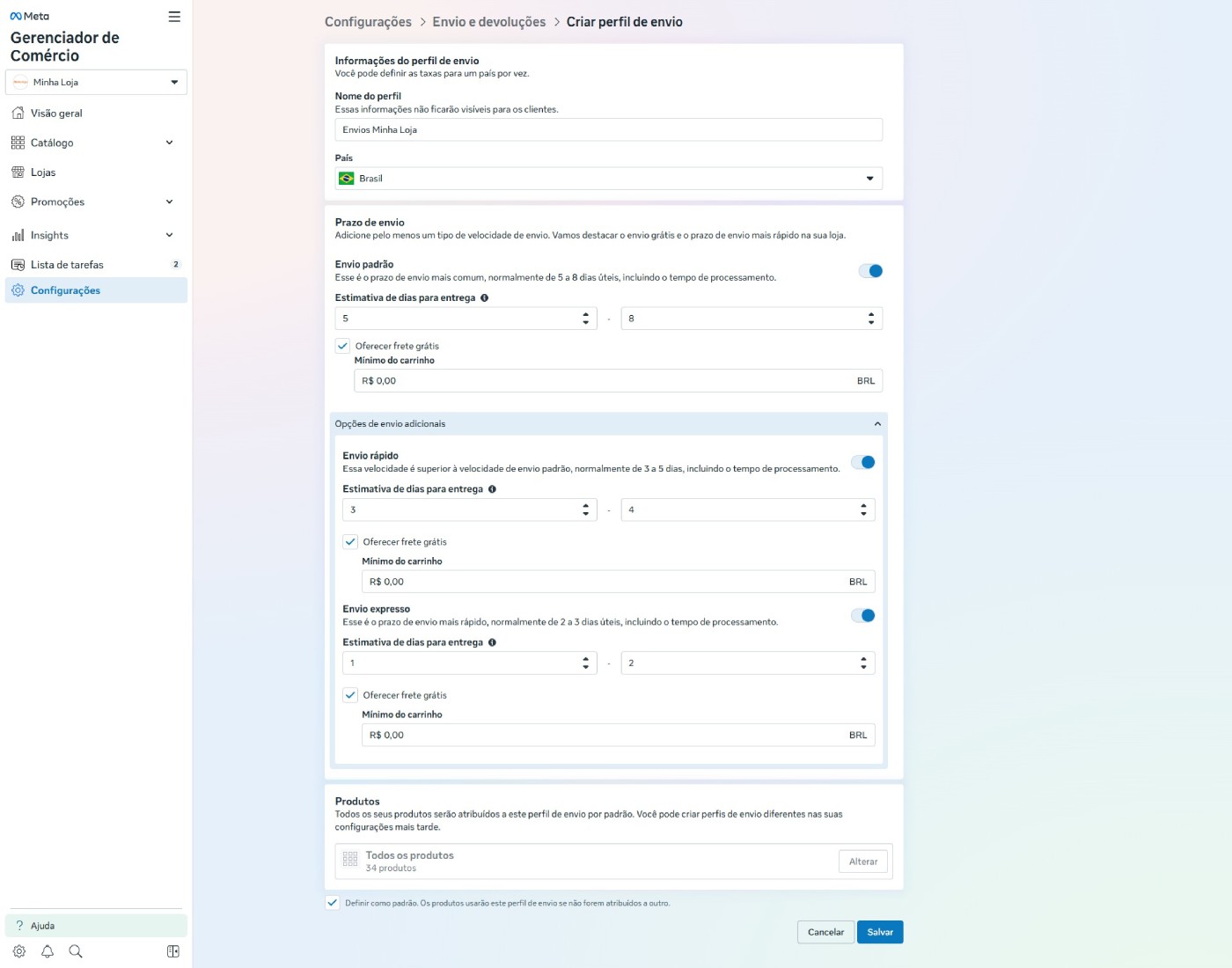The width and height of the screenshot is (1232, 968).
Task: Click the hamburger menu icon in sidebar
Action: (174, 17)
